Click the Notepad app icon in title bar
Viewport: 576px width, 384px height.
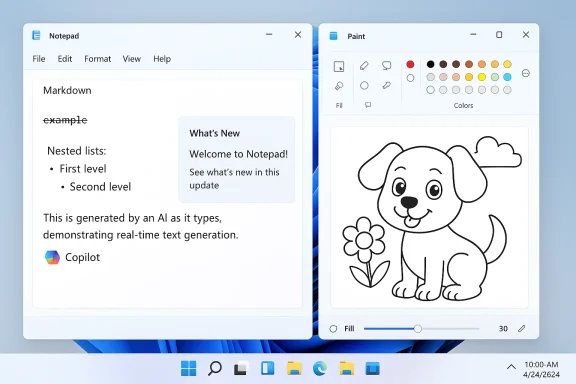[x=36, y=35]
